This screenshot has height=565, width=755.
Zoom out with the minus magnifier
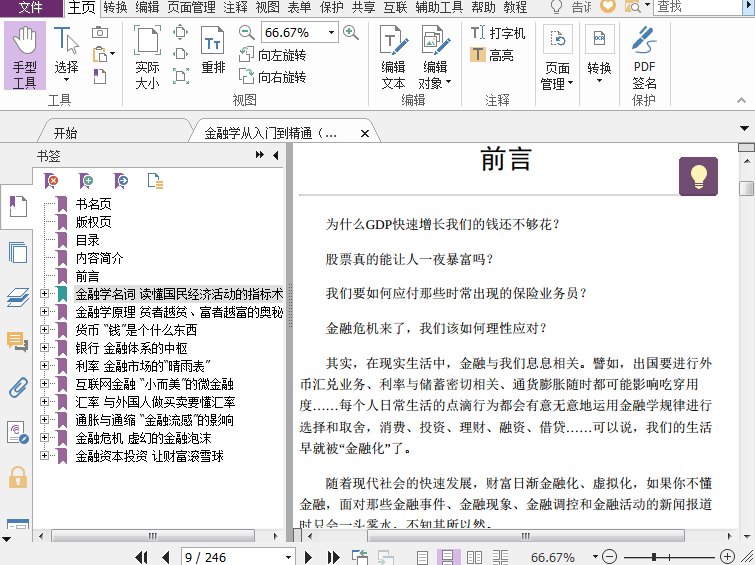tap(247, 33)
